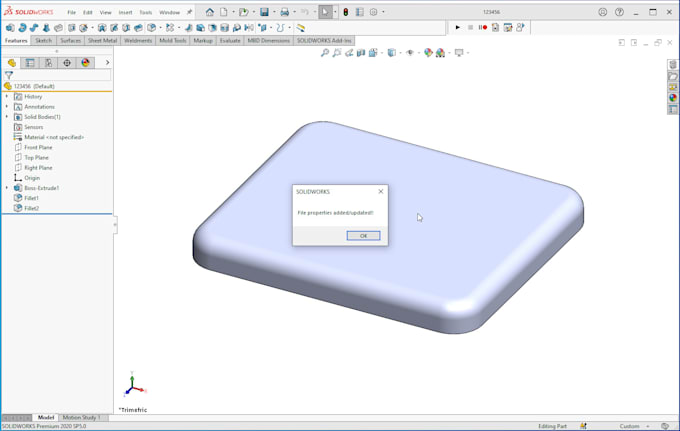680x431 pixels.
Task: Open the Tools menu
Action: pyautogui.click(x=146, y=12)
